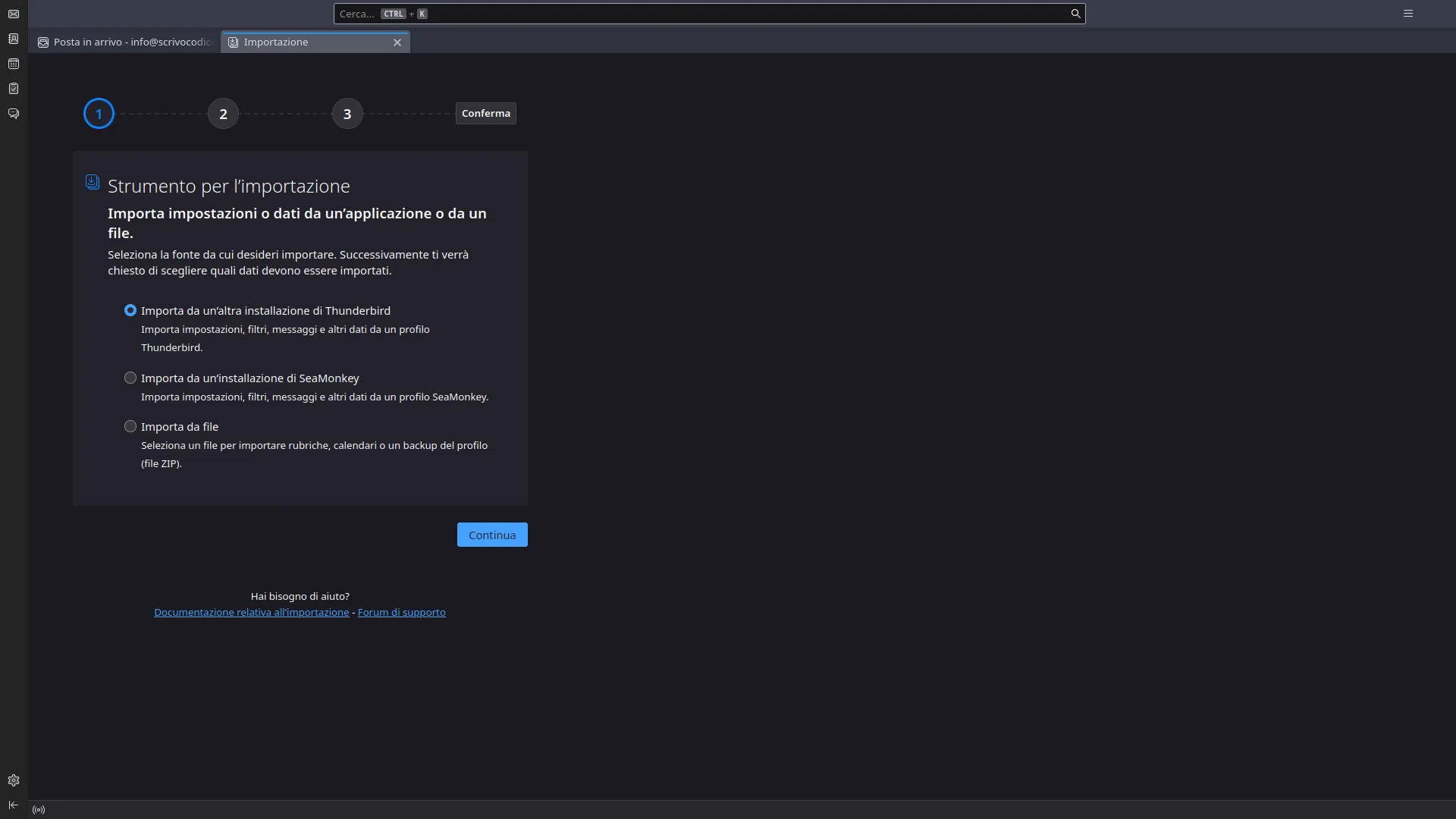Image resolution: width=1456 pixels, height=819 pixels.
Task: Jump to wizard step 3
Action: (347, 113)
